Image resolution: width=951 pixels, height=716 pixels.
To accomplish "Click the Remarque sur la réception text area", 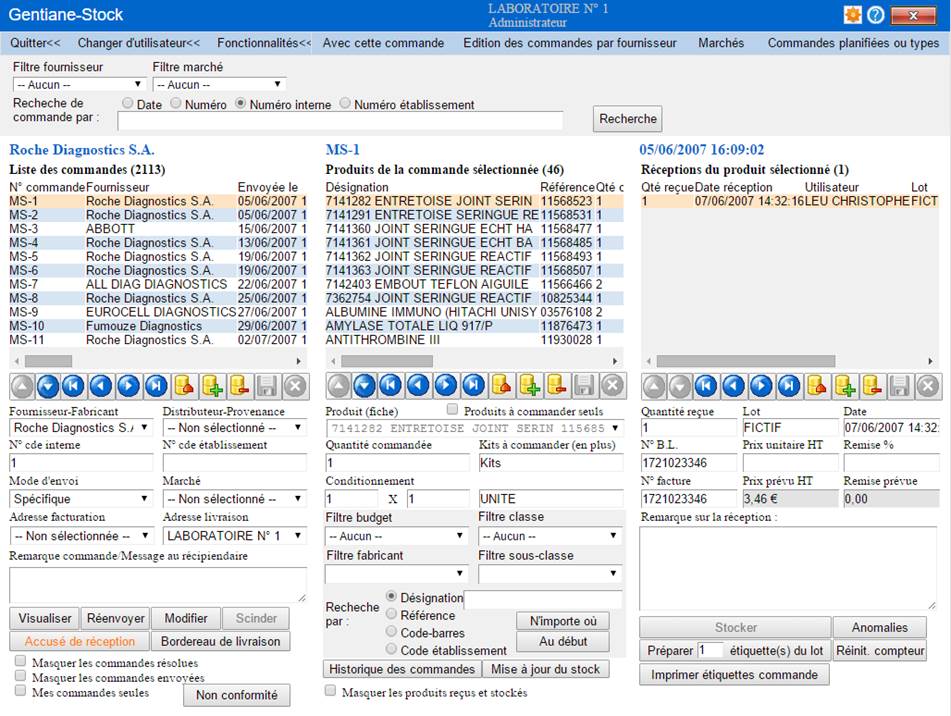I will pos(788,567).
